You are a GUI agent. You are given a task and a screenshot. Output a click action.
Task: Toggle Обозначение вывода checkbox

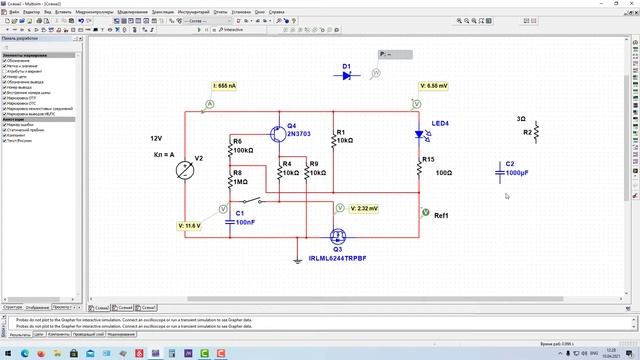click(4, 82)
